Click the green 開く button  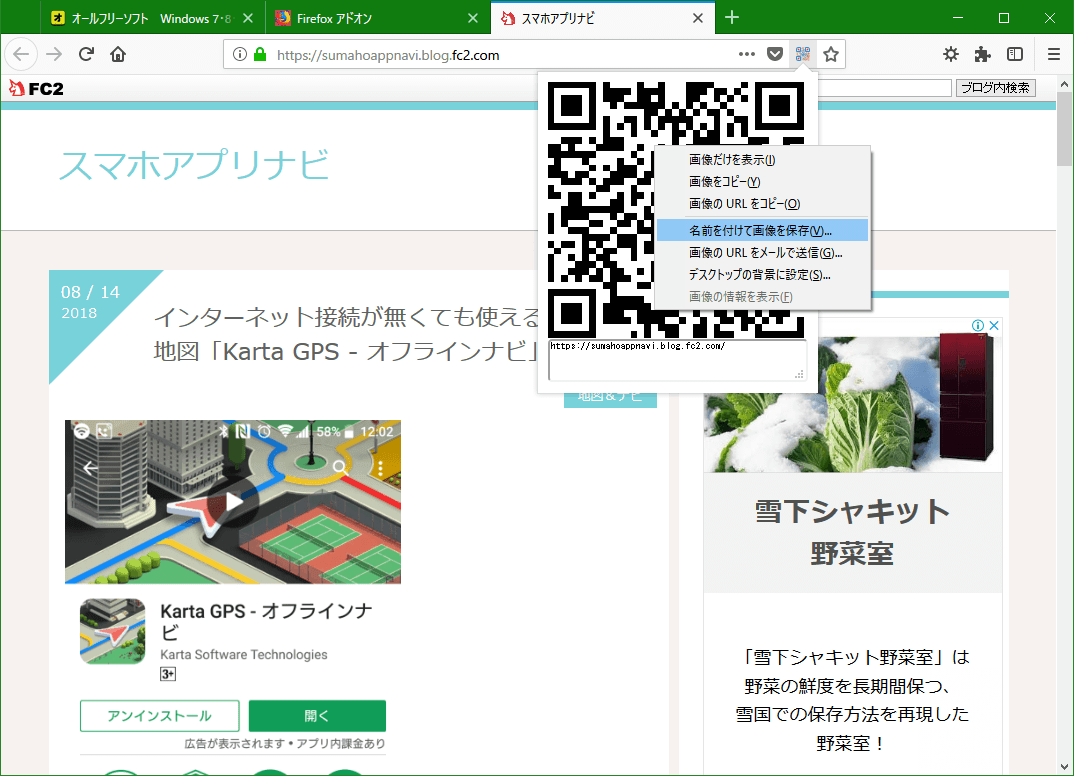pyautogui.click(x=317, y=716)
